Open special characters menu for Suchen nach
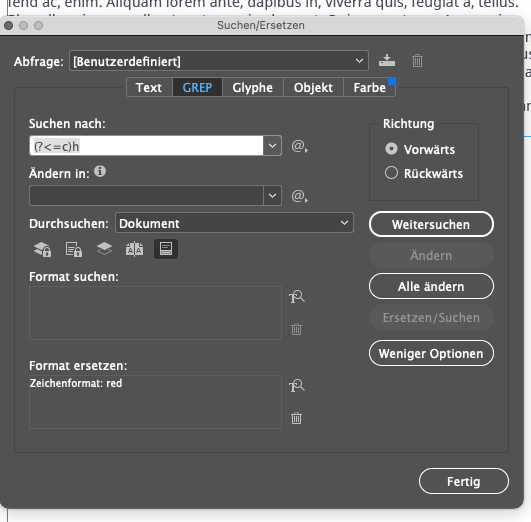The width and height of the screenshot is (531, 522). pos(299,146)
